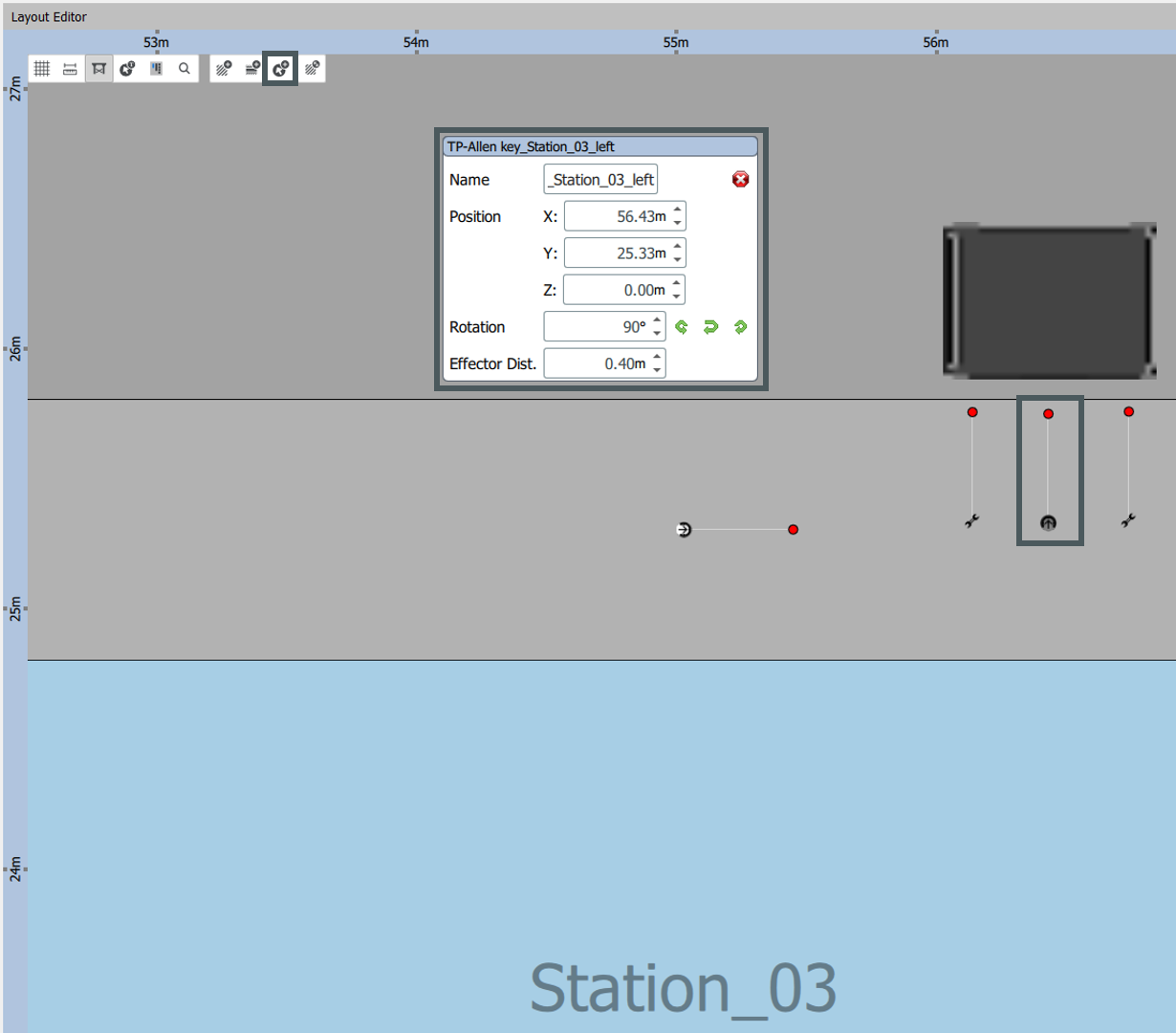Open the magnifier search tool
Screen dimensions: 1176x1033
click(x=185, y=69)
